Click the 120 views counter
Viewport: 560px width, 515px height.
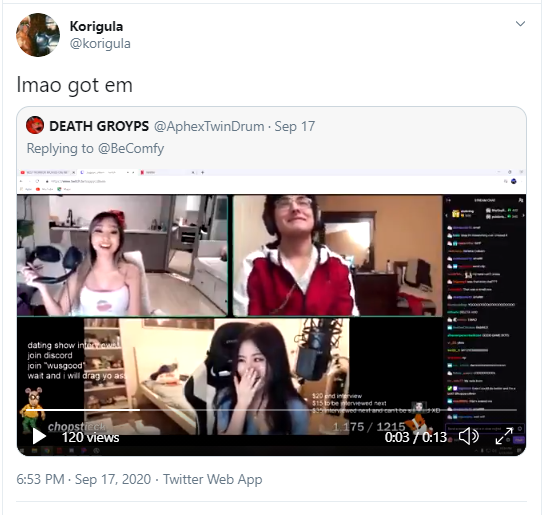(90, 437)
